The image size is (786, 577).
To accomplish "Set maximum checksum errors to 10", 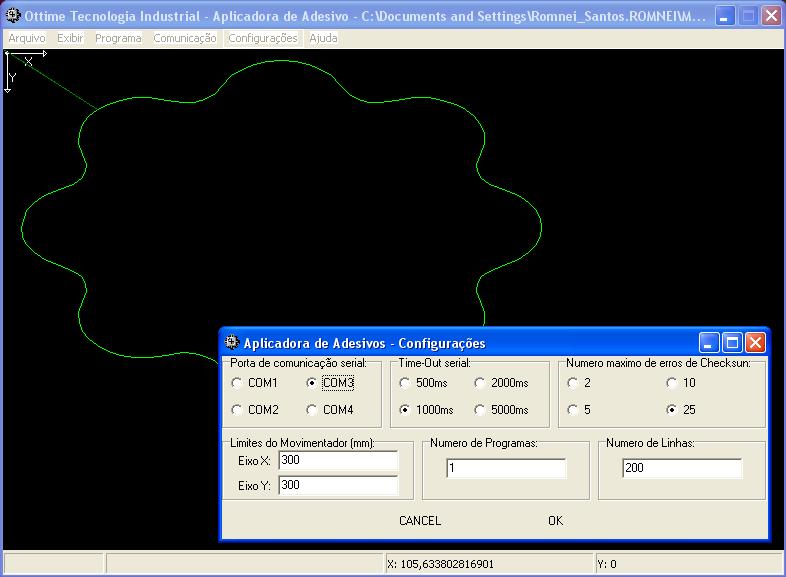I will coord(672,383).
